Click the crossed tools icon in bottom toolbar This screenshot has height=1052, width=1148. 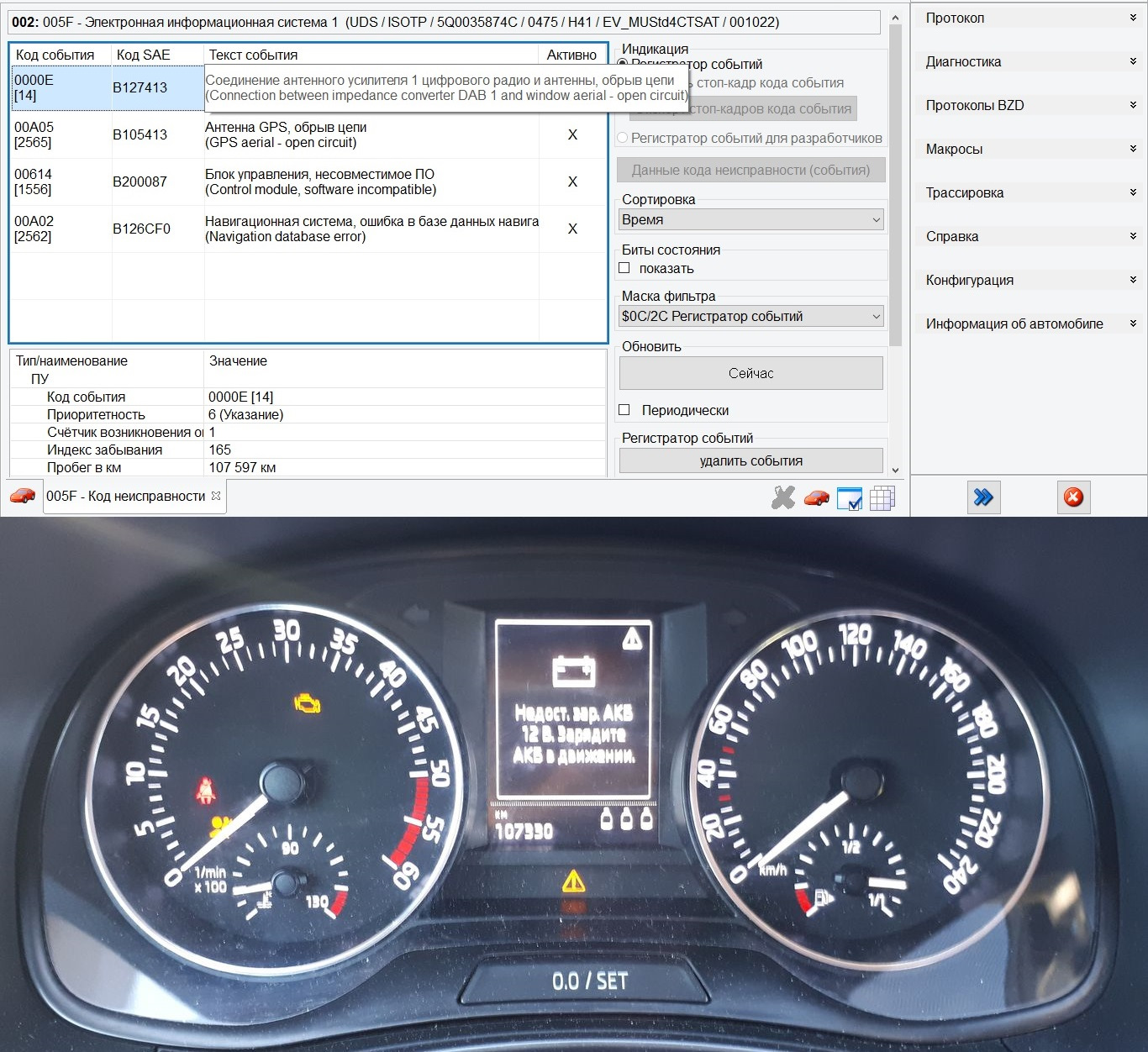783,497
